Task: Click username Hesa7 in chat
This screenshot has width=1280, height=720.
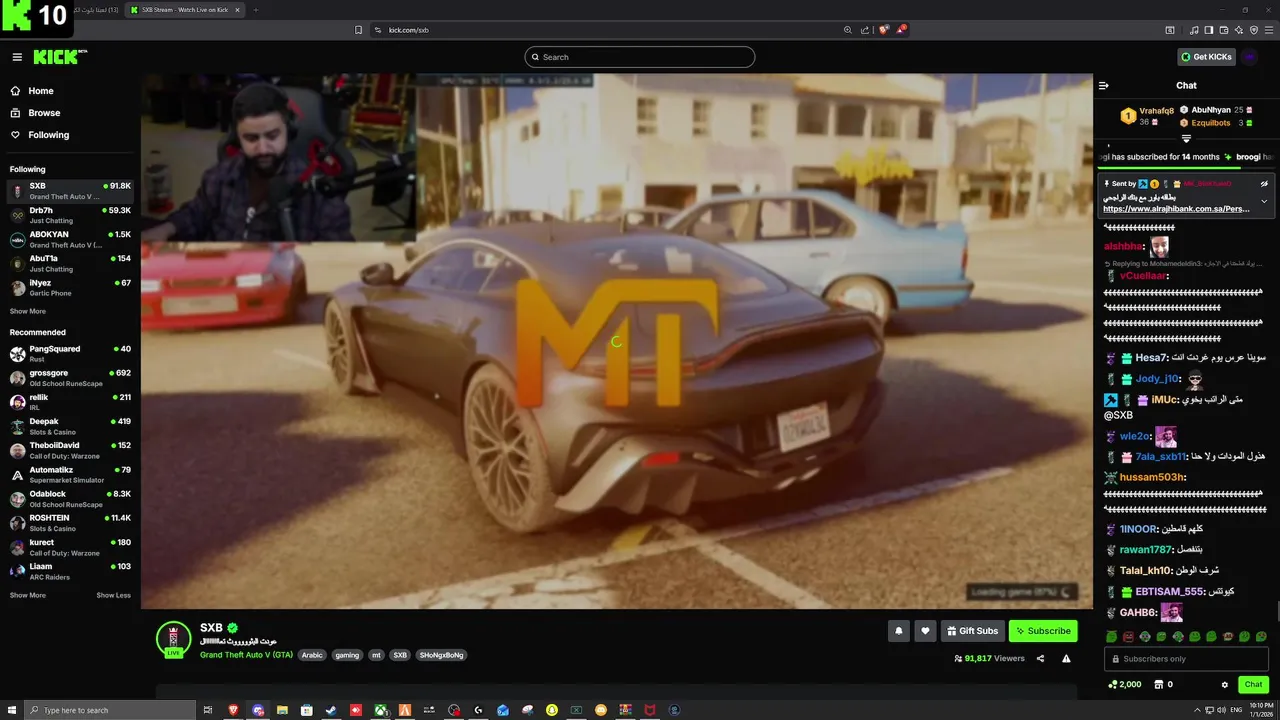Action: (1151, 358)
